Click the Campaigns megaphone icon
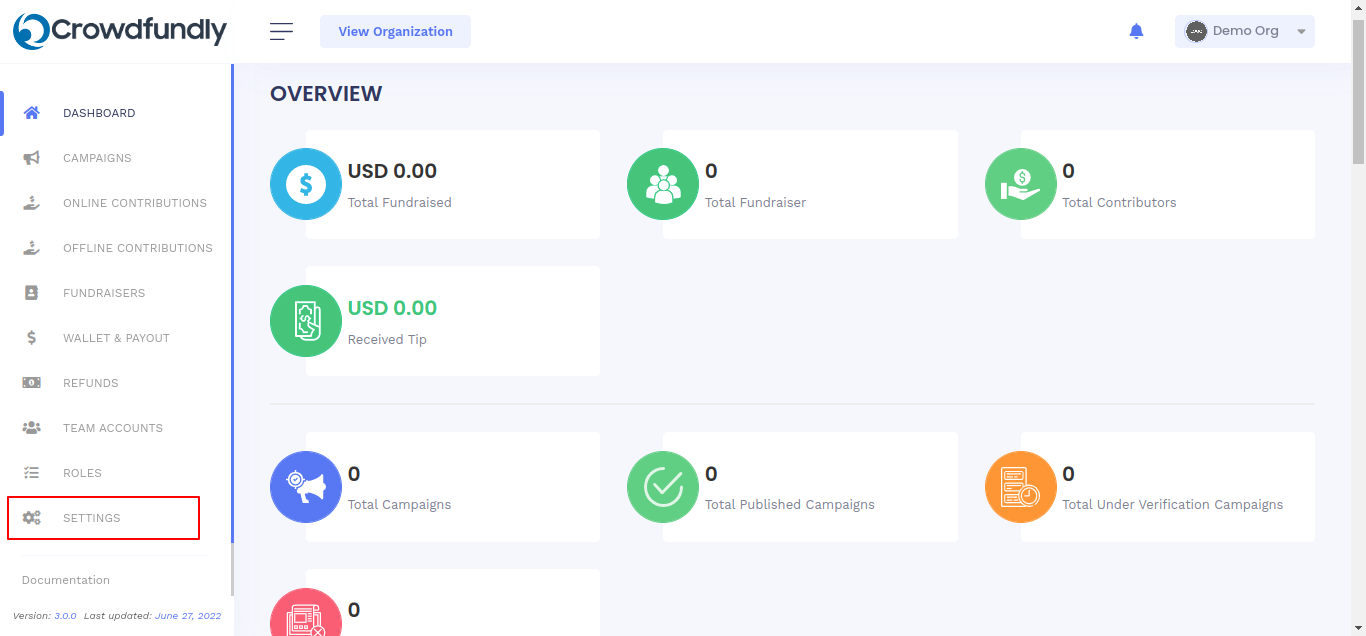The width and height of the screenshot is (1366, 636). [x=32, y=158]
